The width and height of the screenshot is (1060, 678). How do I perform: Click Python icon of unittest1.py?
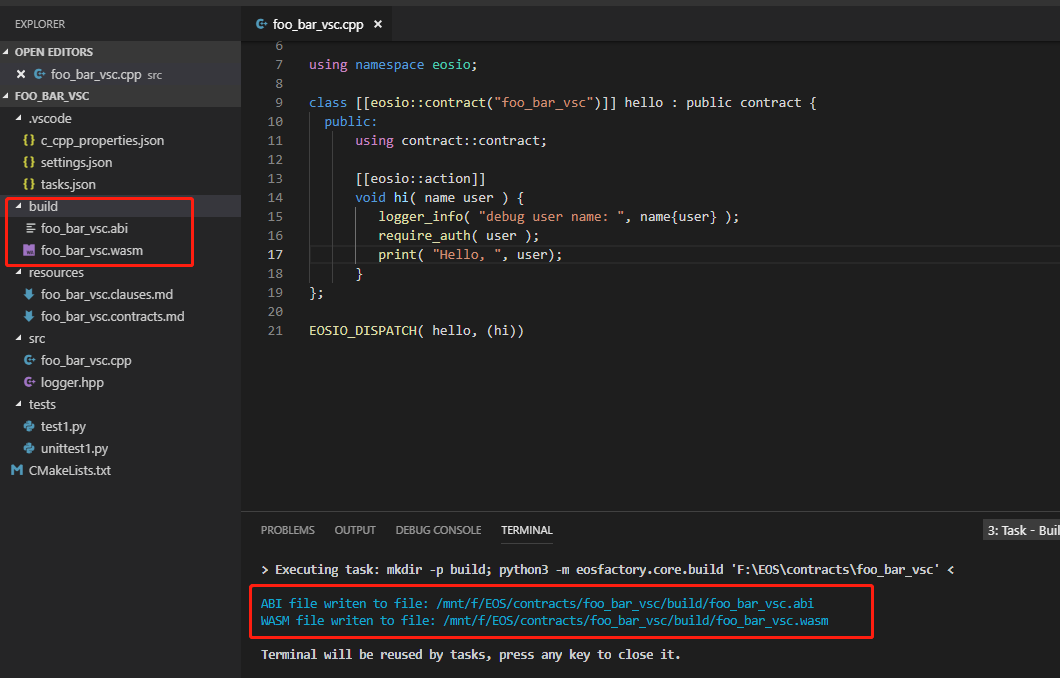pos(29,448)
